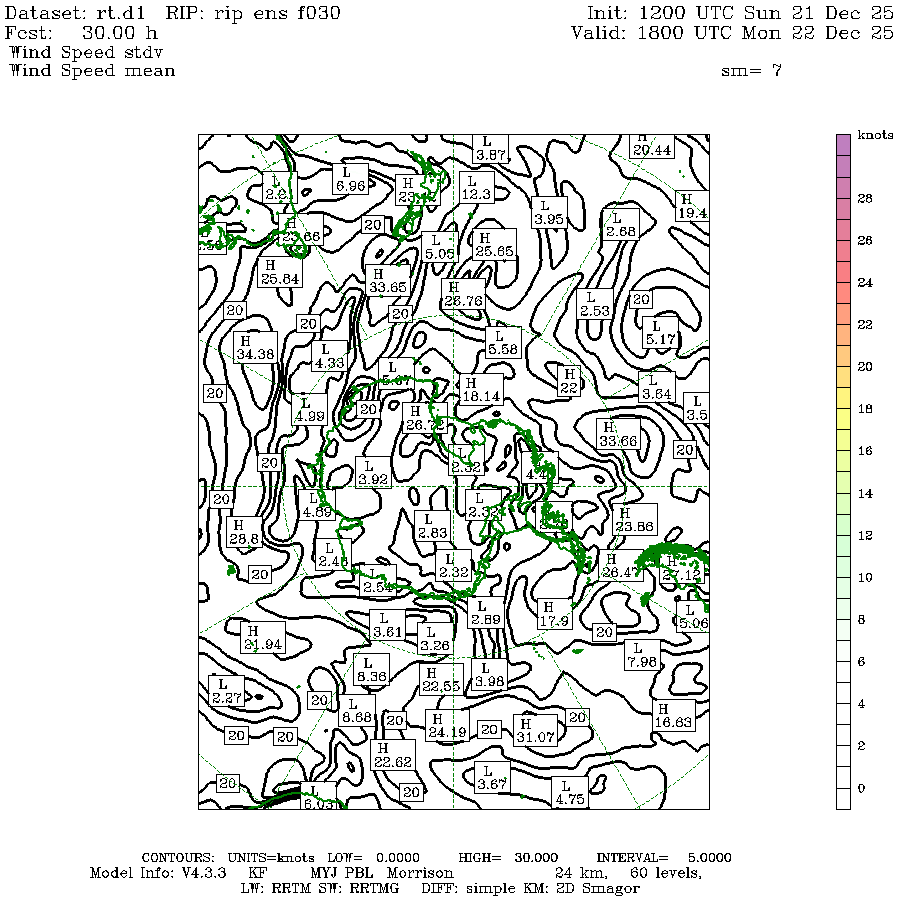Screen dimensions: 900x900
Task: Select the 'H 16.63' maximum label
Action: pos(674,715)
